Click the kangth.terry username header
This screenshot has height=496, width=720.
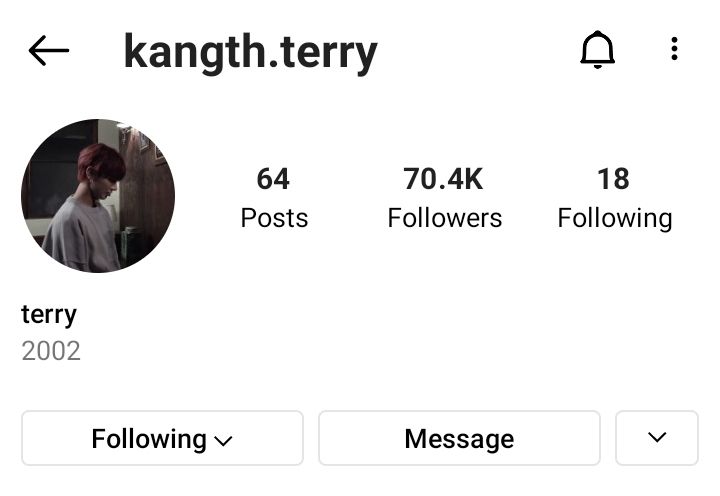250,53
